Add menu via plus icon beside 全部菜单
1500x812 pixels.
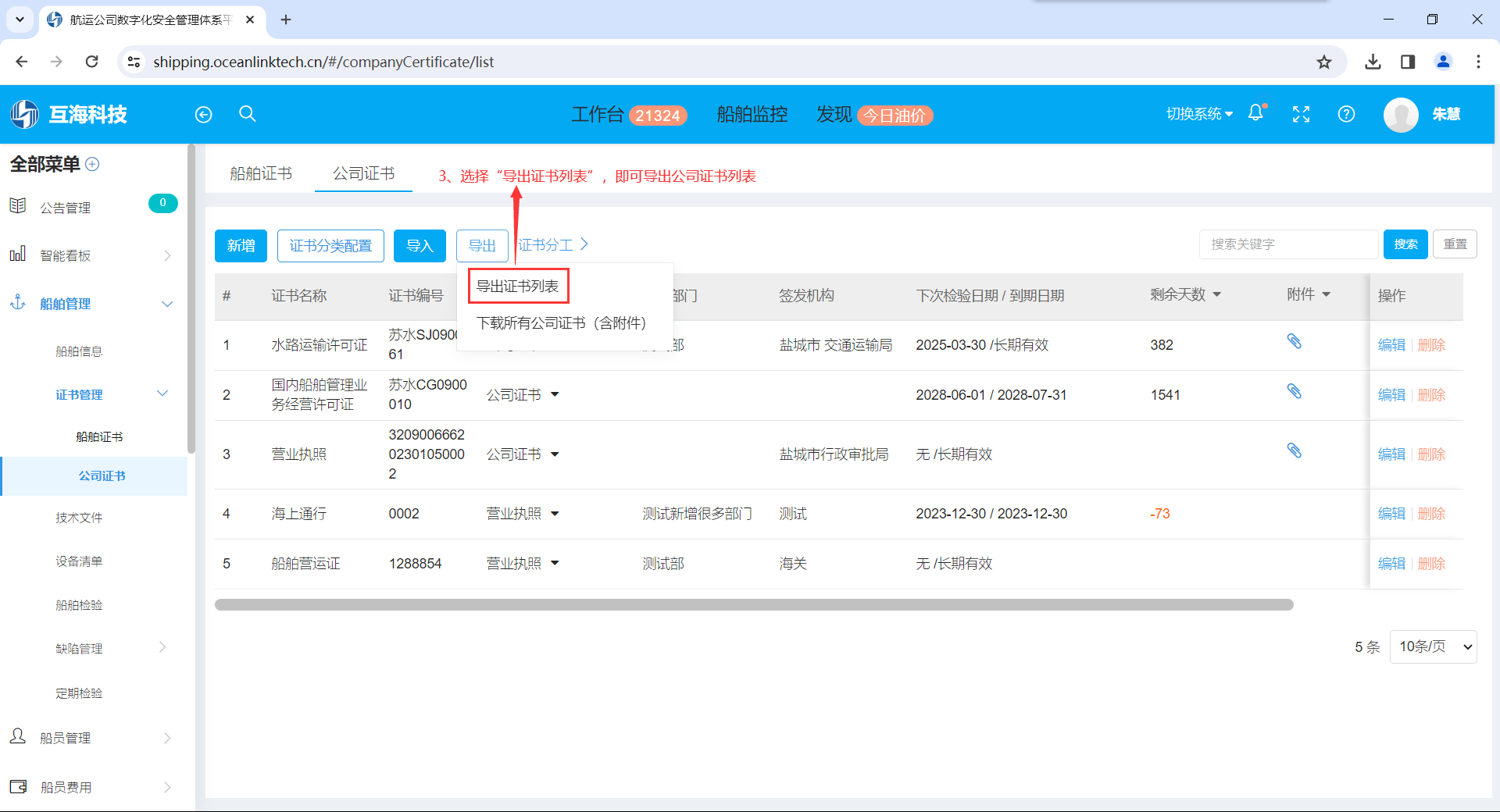point(92,164)
